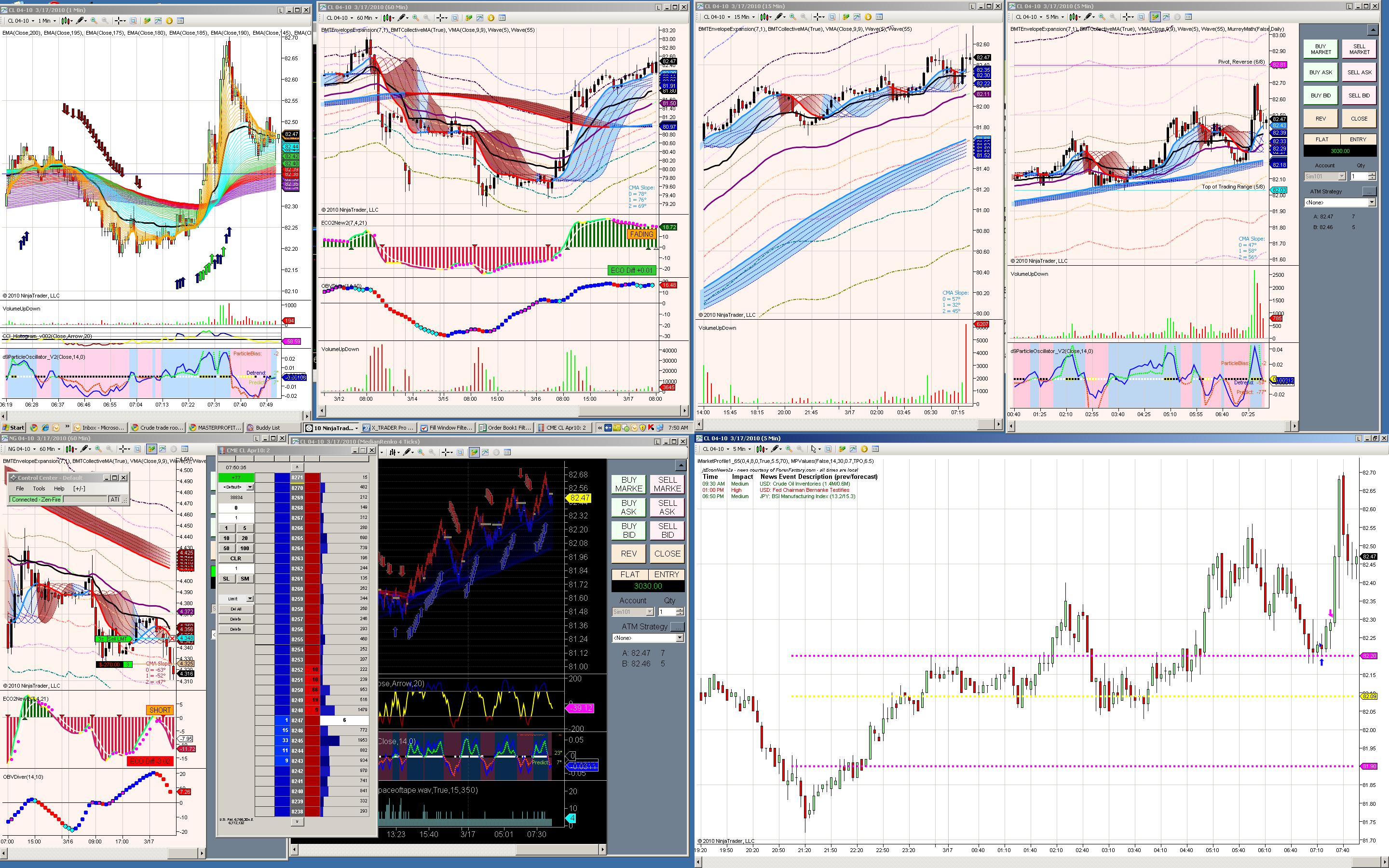Click REV in MedianRenko Chart Trader

pyautogui.click(x=629, y=554)
